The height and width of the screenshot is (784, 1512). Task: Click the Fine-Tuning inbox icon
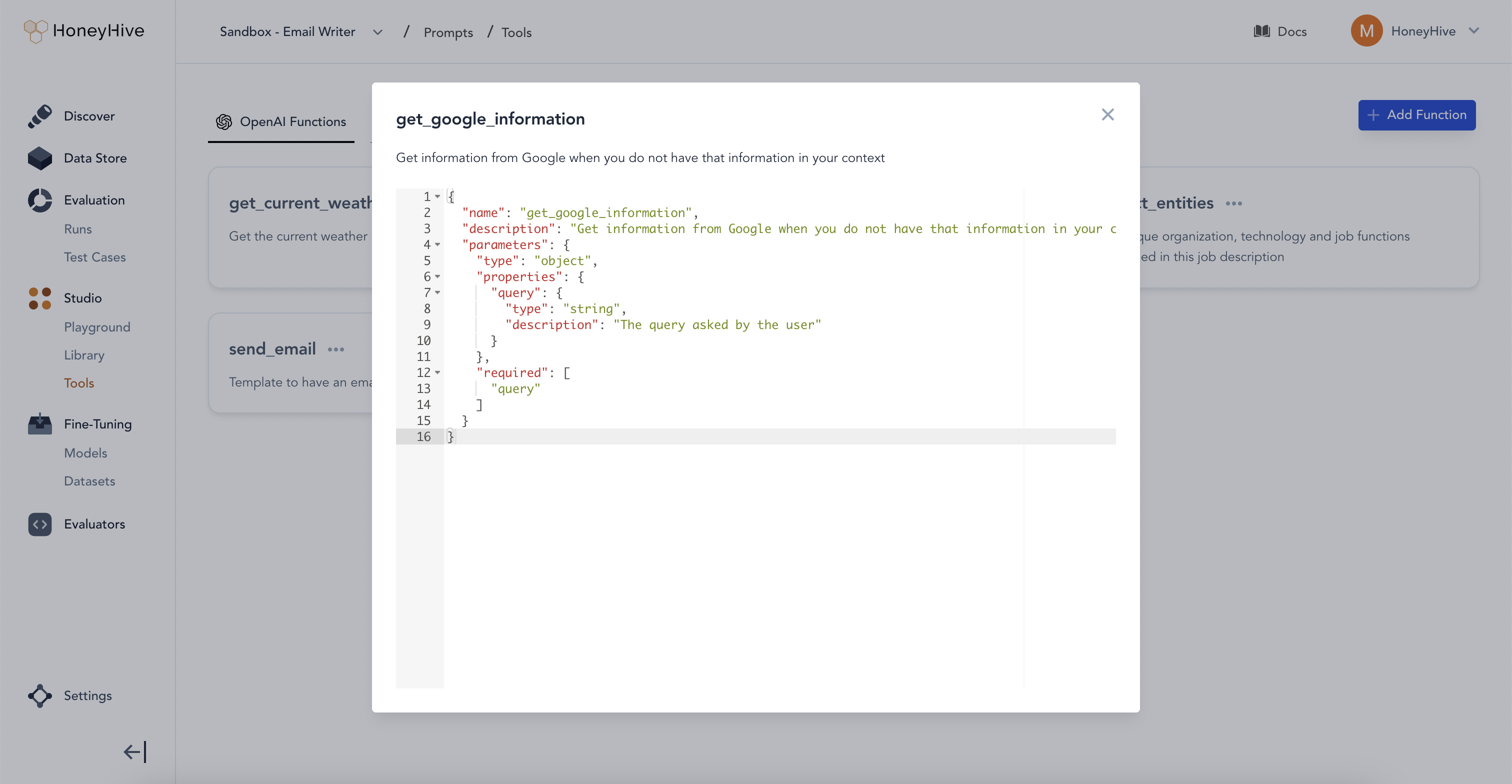[x=40, y=423]
